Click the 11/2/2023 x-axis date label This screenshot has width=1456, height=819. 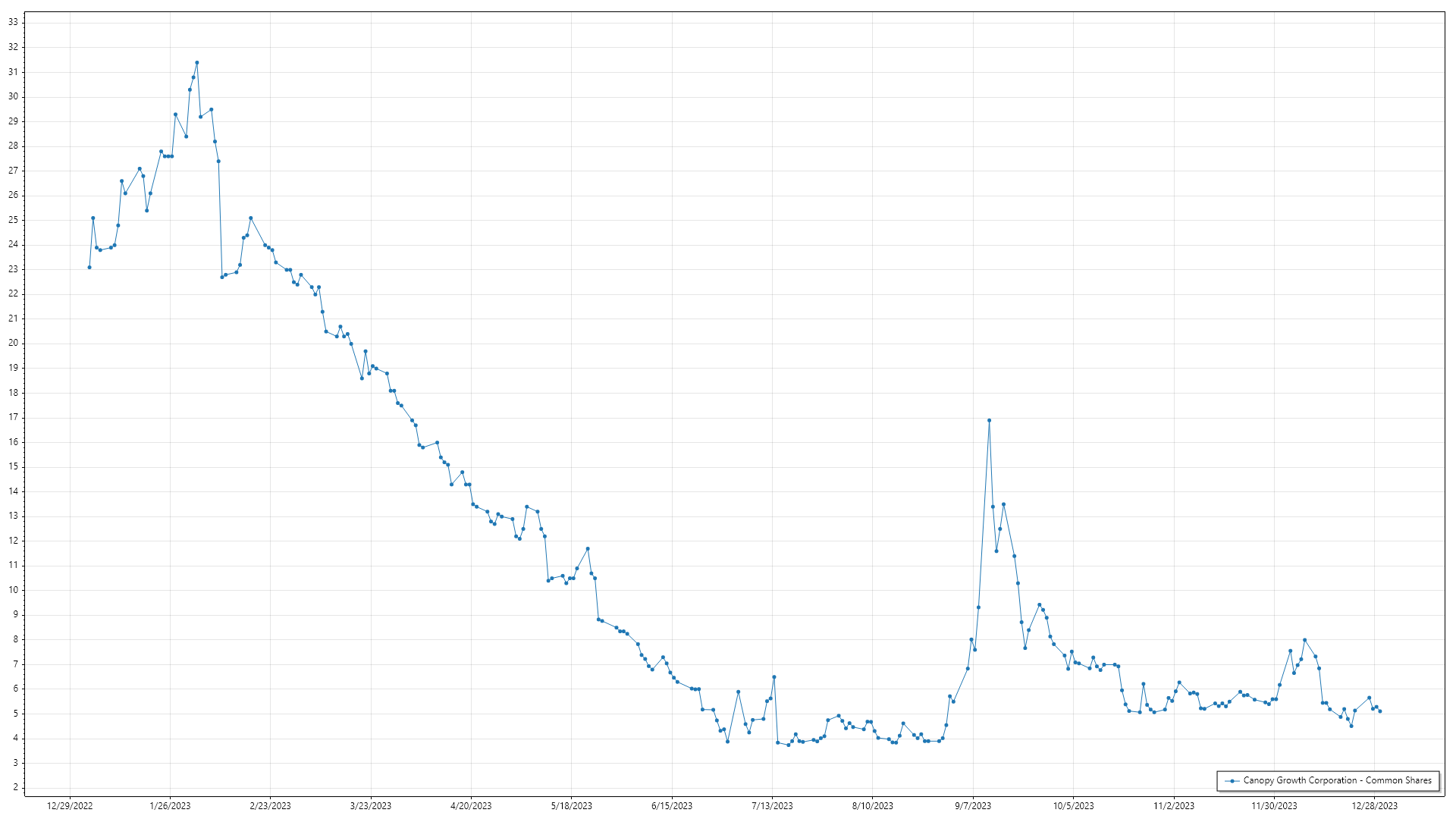[x=1174, y=806]
